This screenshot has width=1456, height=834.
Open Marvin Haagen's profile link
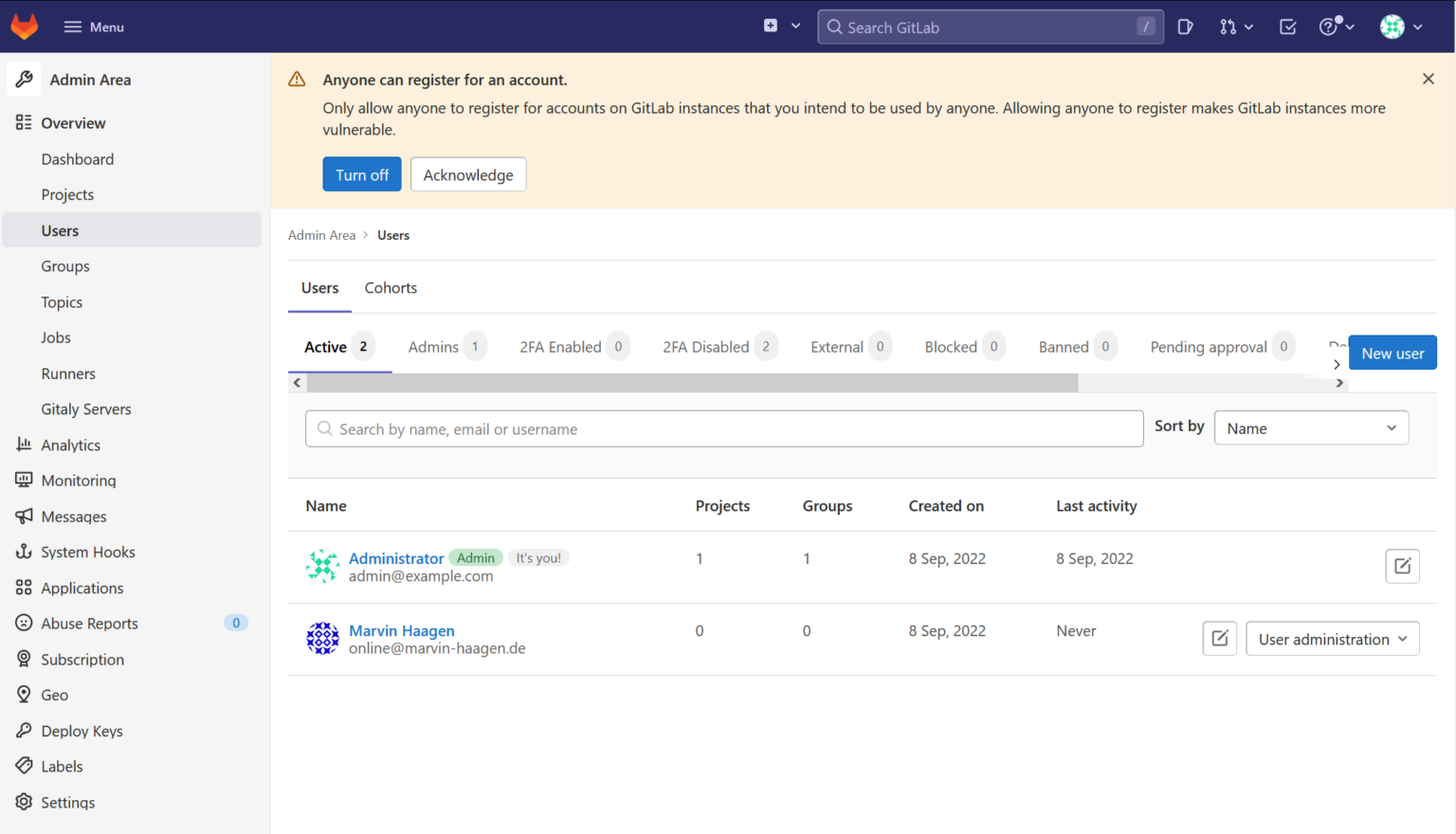[401, 630]
